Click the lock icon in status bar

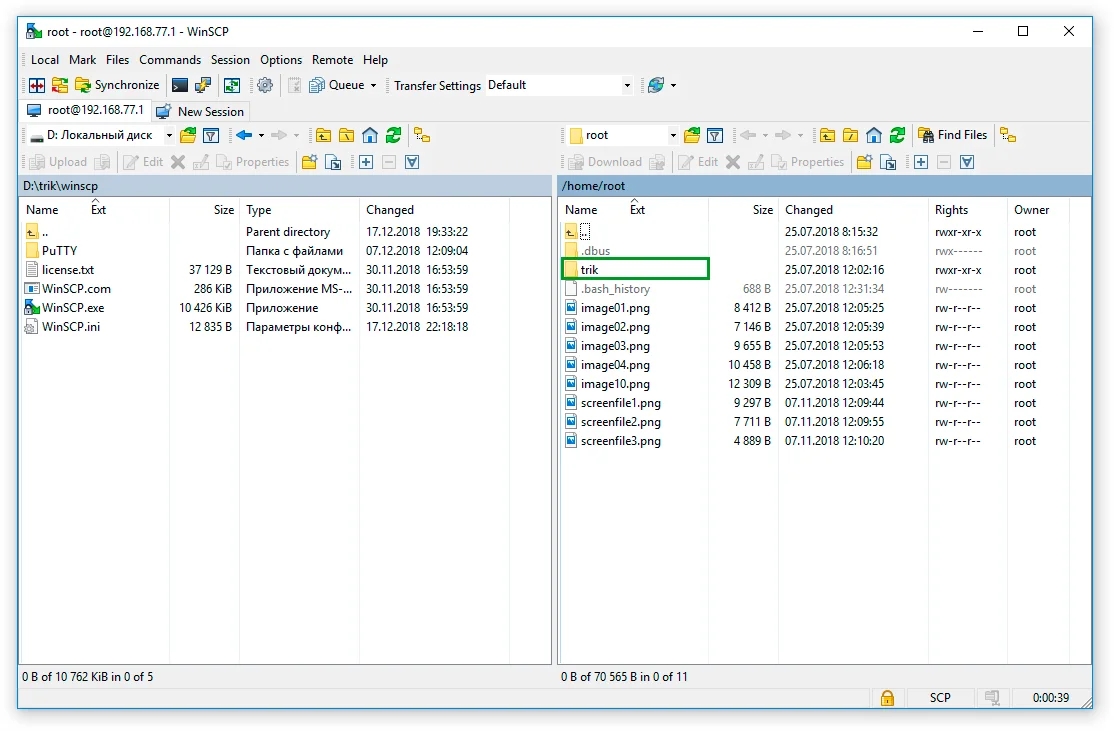887,698
